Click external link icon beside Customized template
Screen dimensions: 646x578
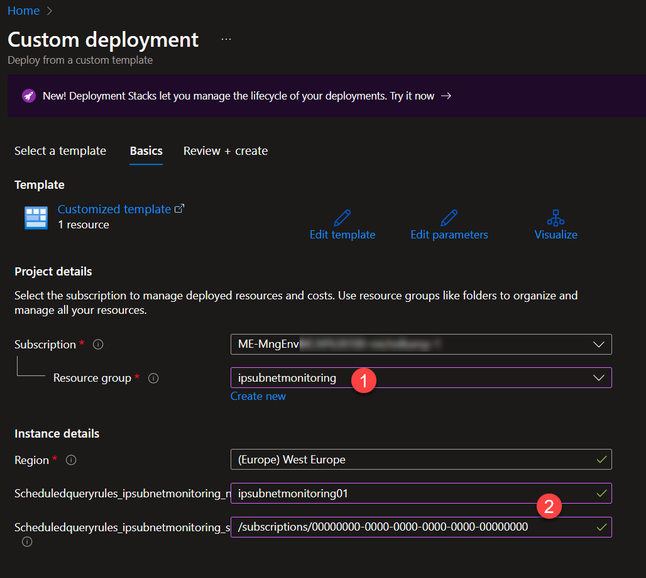(179, 209)
